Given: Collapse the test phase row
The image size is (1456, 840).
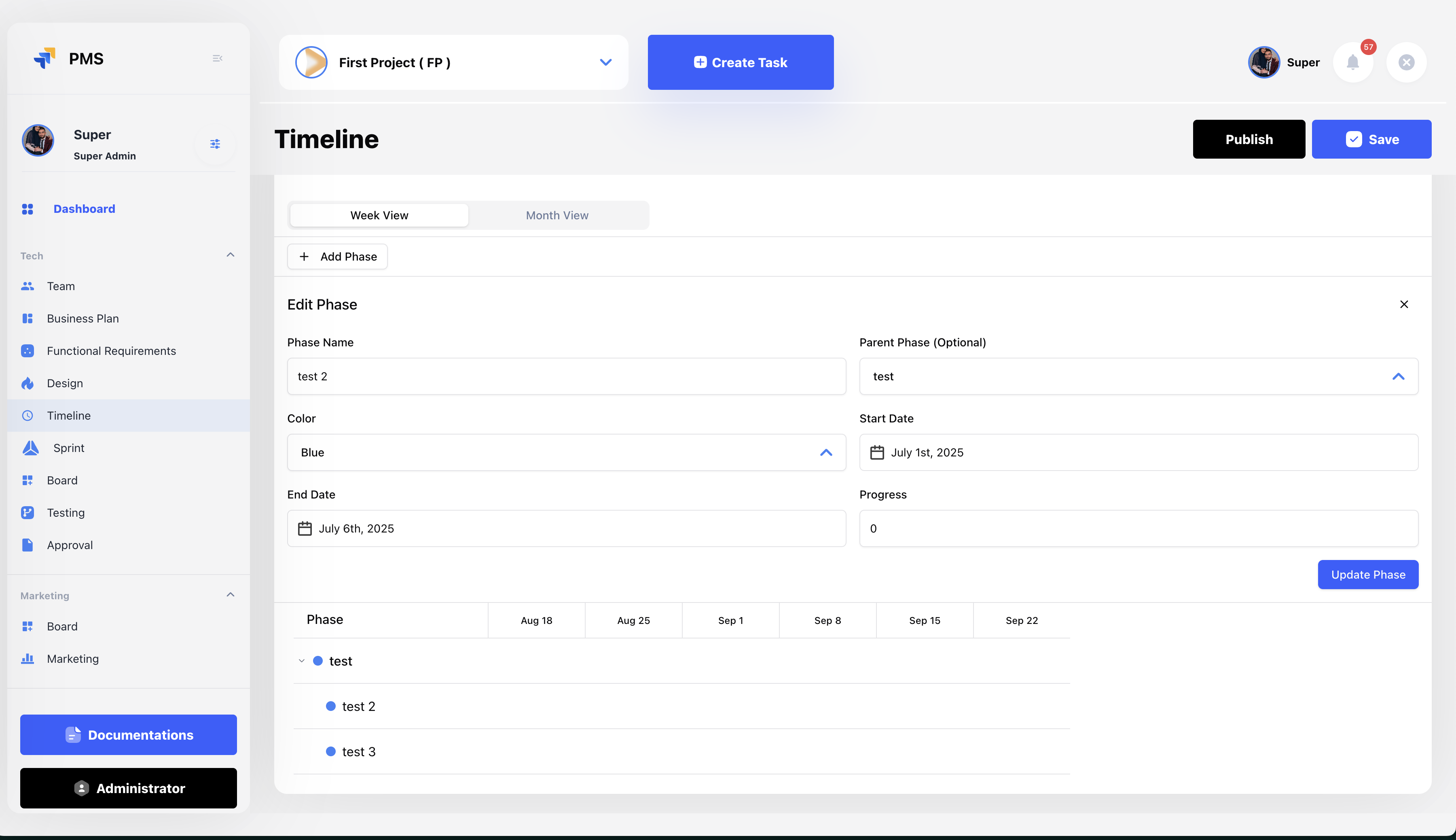Looking at the screenshot, I should (301, 661).
